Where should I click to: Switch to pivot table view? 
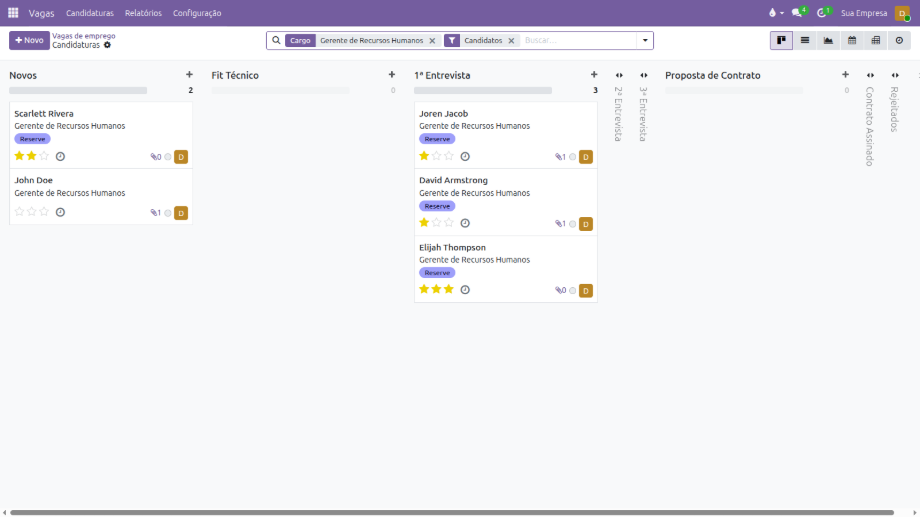click(876, 40)
